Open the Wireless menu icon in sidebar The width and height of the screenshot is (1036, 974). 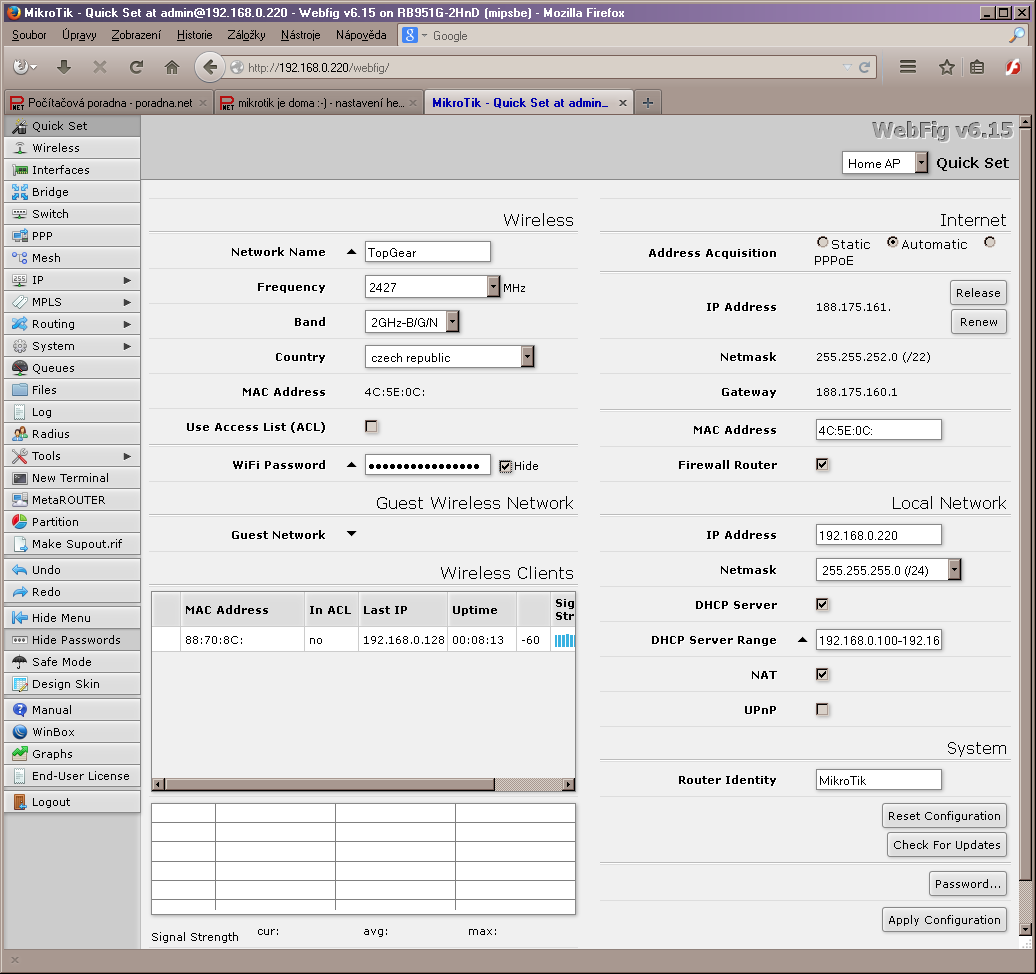point(20,148)
